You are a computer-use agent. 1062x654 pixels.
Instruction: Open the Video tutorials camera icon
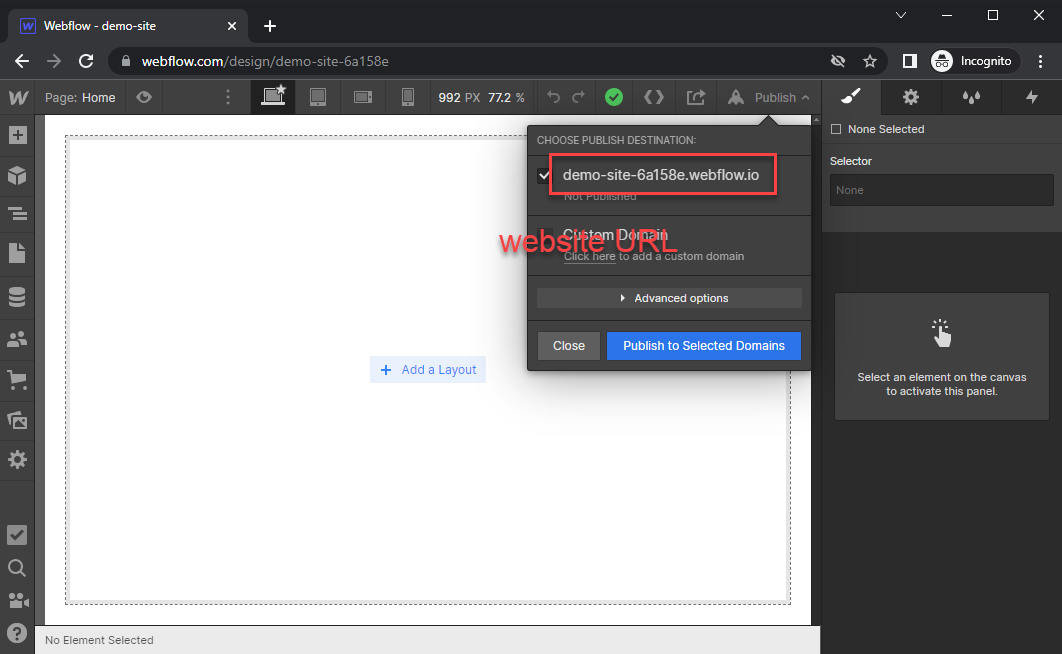tap(18, 600)
